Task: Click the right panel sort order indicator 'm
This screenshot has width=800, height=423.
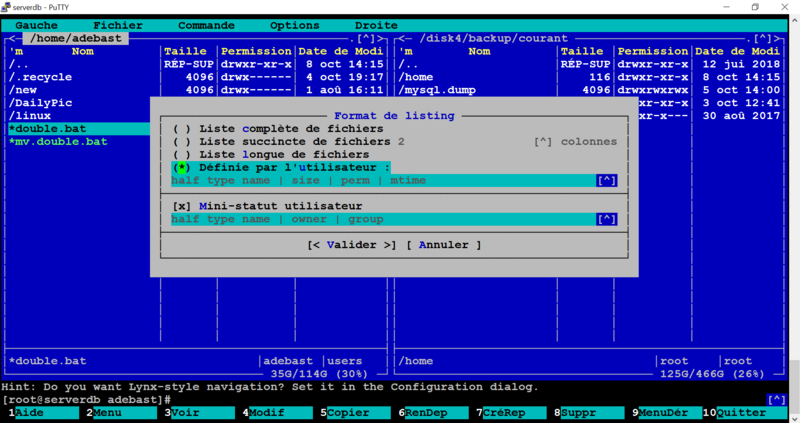Action: pyautogui.click(x=406, y=51)
